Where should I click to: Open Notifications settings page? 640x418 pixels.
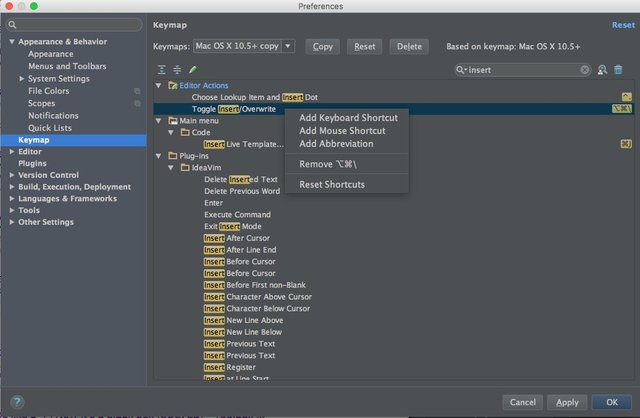pyautogui.click(x=53, y=116)
